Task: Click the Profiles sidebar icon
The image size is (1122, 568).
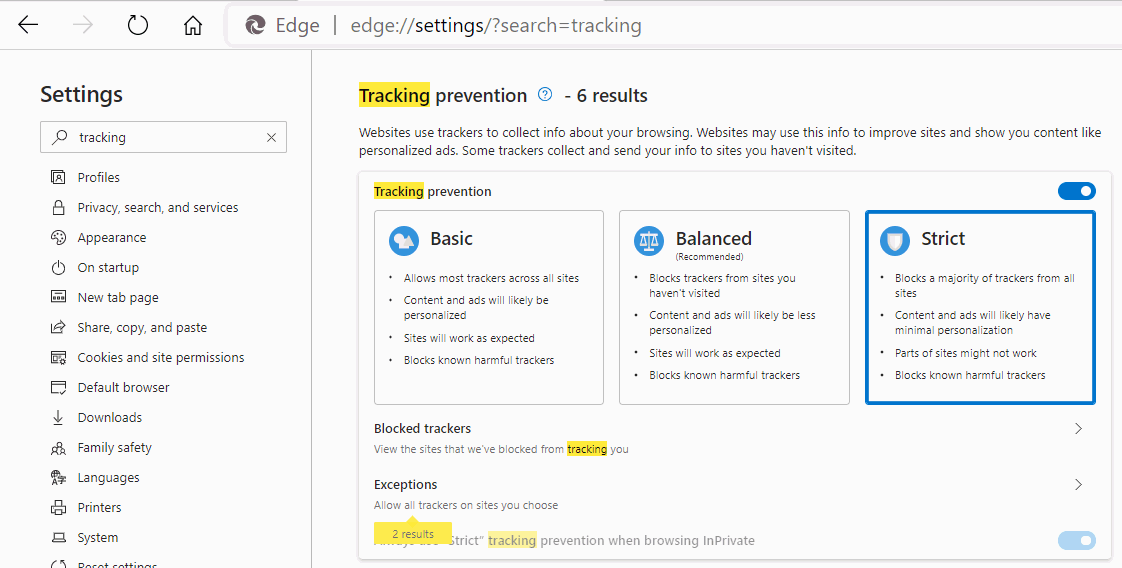Action: tap(58, 177)
